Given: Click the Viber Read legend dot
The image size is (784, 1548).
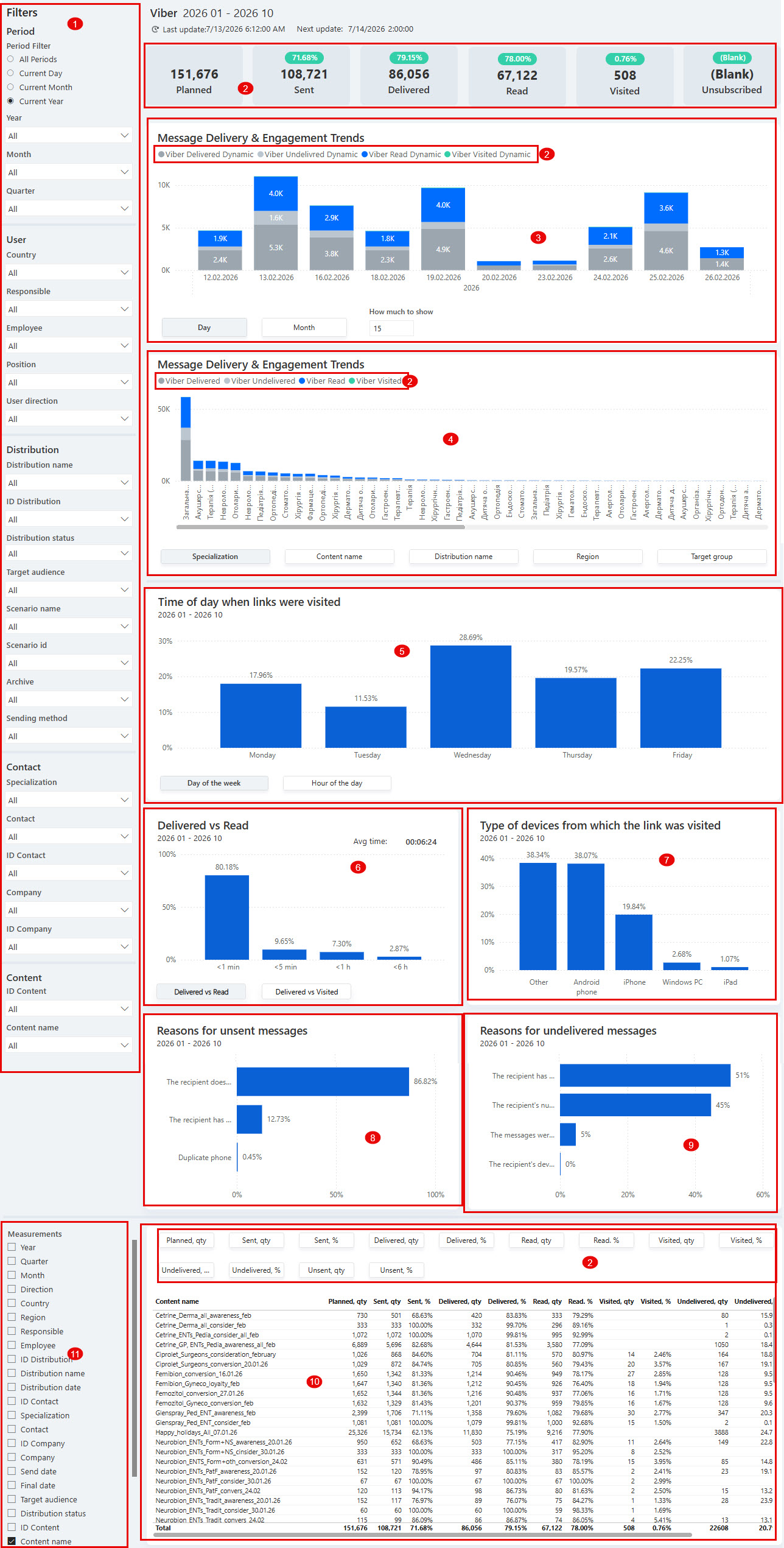Looking at the screenshot, I should (x=302, y=381).
